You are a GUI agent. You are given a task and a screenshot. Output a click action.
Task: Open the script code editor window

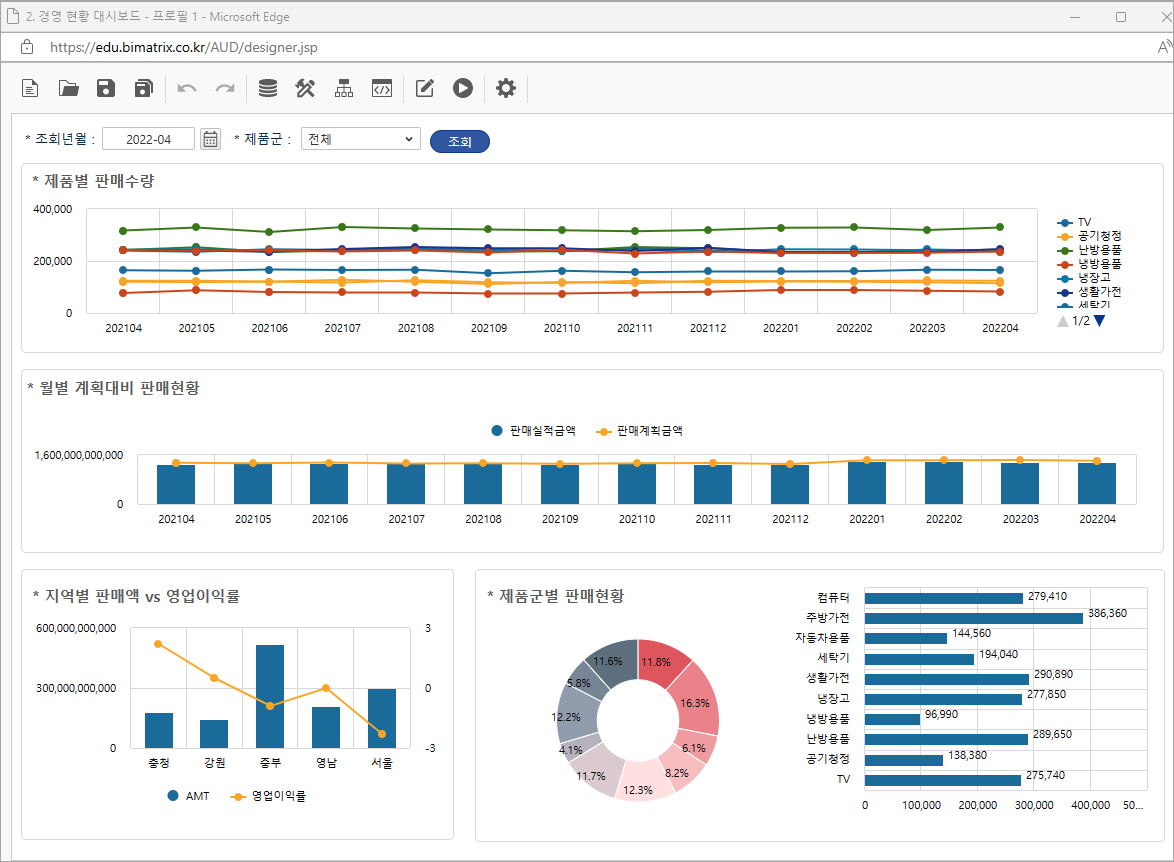click(x=381, y=89)
